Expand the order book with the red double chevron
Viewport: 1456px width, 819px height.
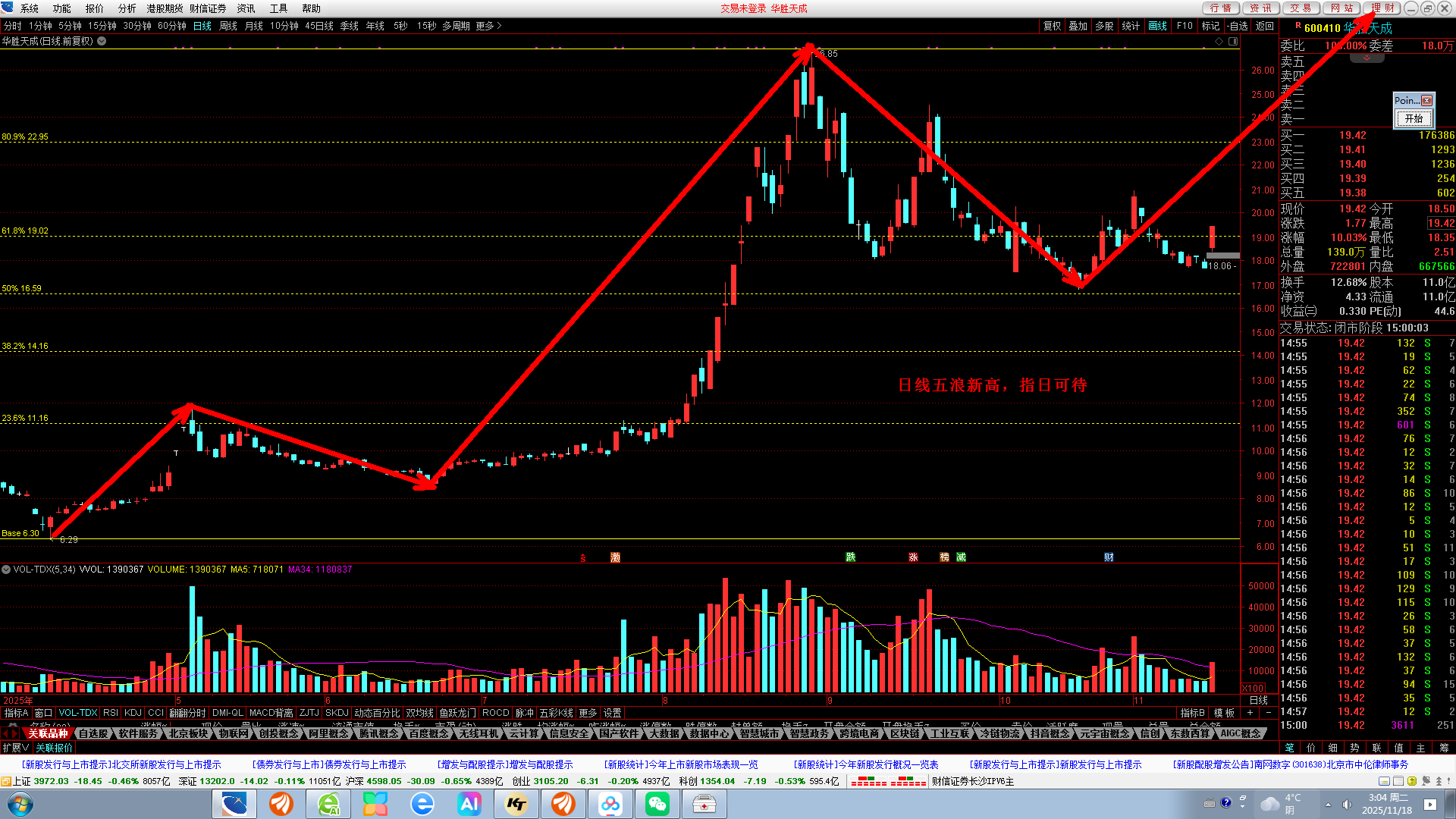pos(1367,58)
